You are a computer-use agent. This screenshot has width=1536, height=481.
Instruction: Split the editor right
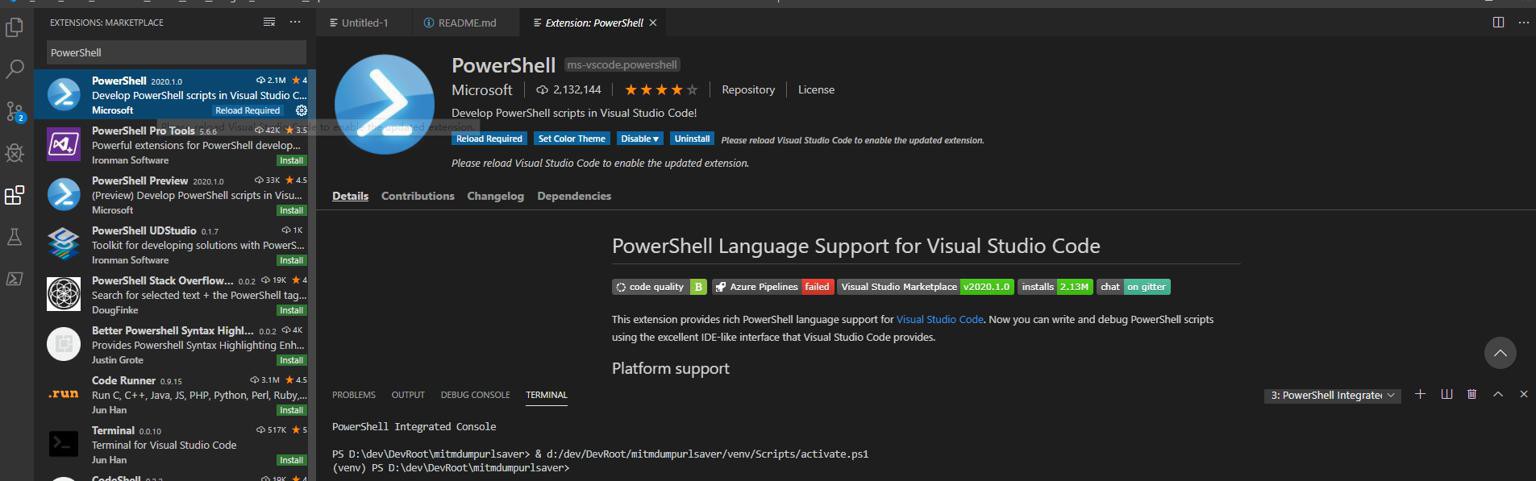tap(1498, 22)
